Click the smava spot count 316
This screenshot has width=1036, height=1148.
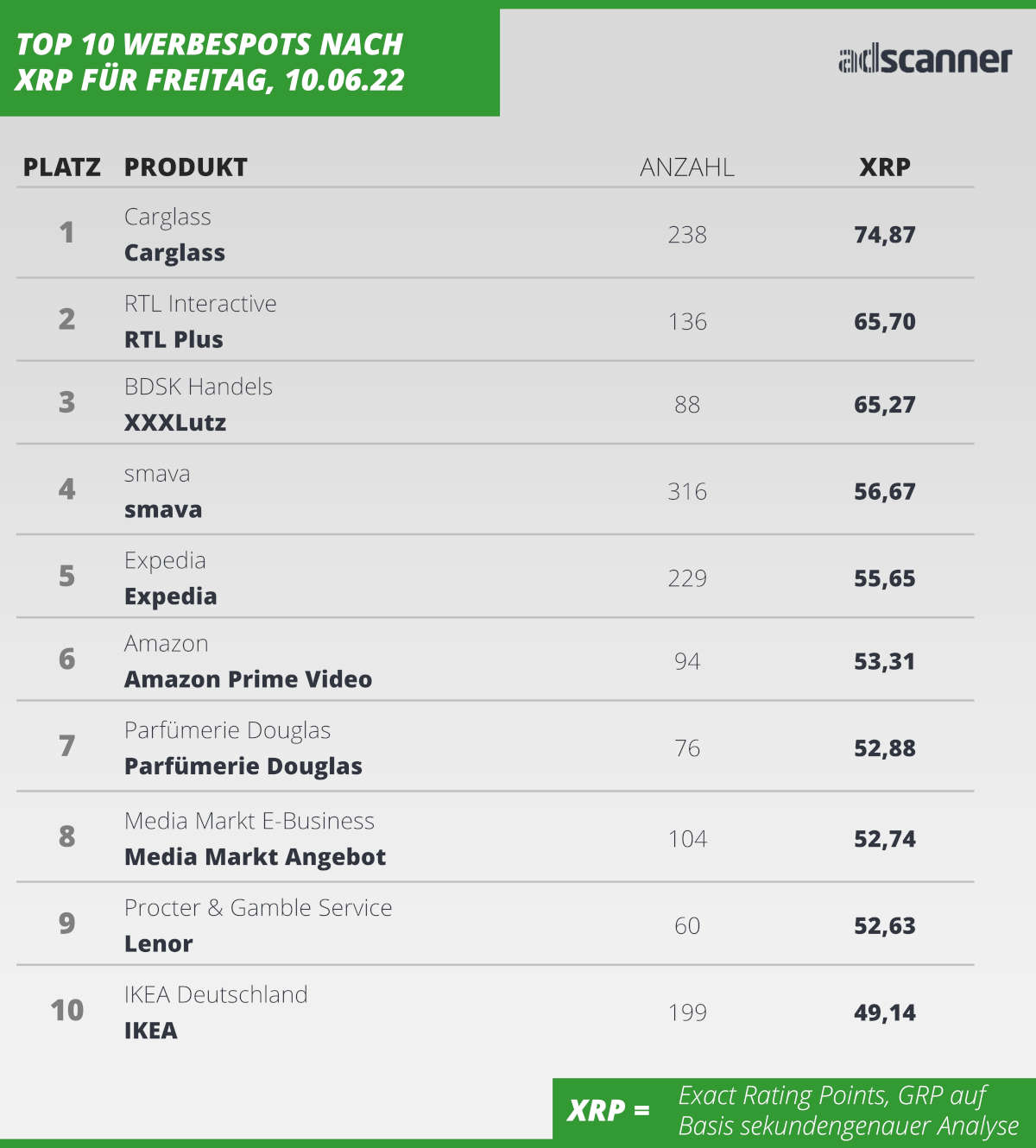[x=686, y=492]
